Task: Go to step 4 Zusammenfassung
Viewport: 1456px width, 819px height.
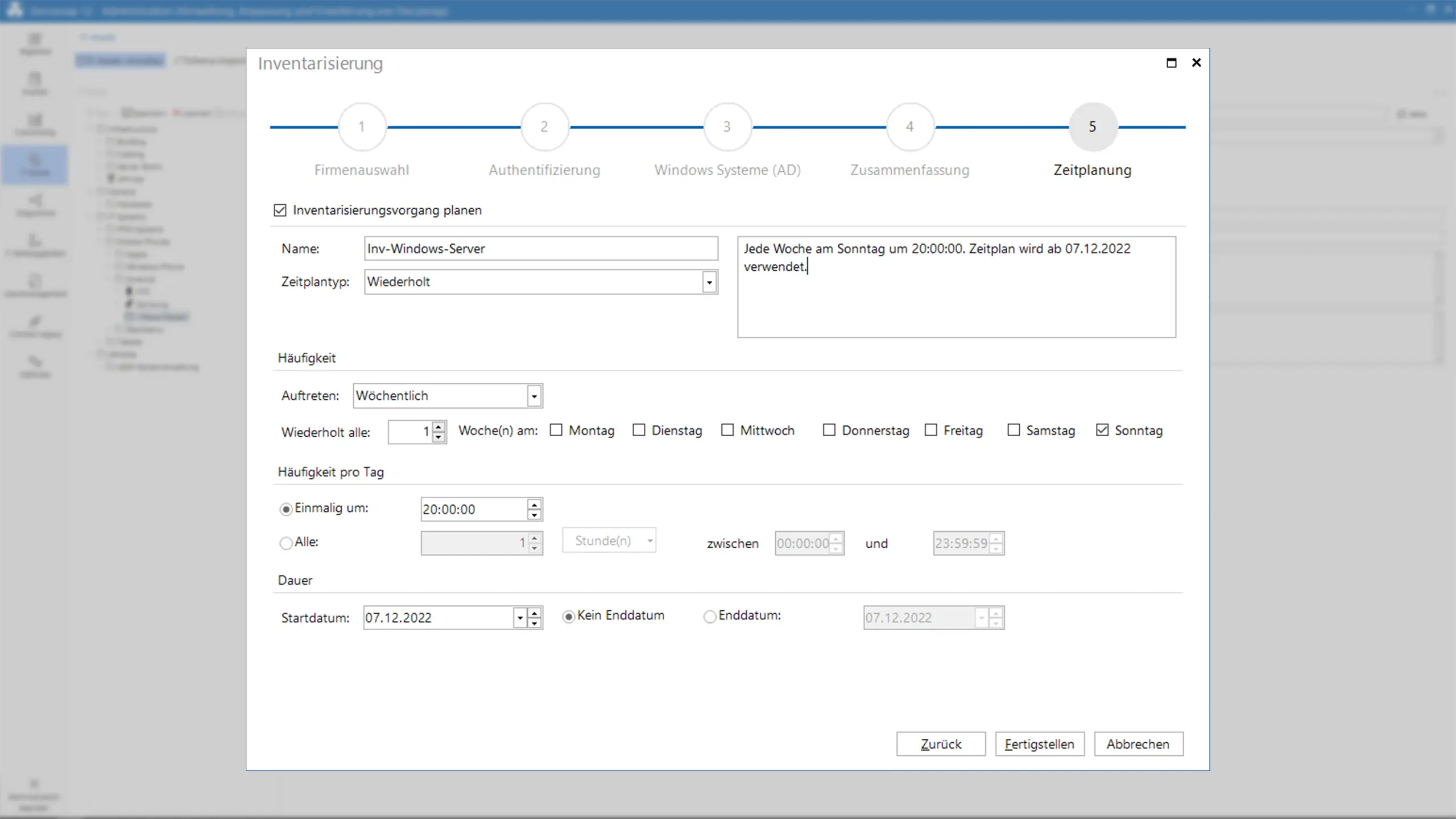Action: point(910,127)
